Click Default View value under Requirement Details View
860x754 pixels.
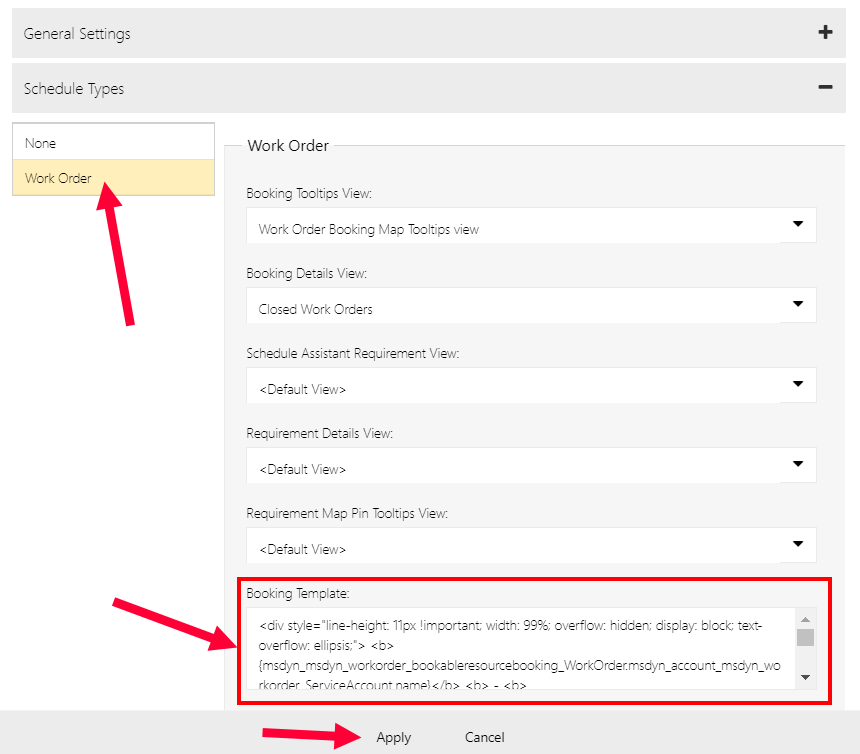coord(302,469)
